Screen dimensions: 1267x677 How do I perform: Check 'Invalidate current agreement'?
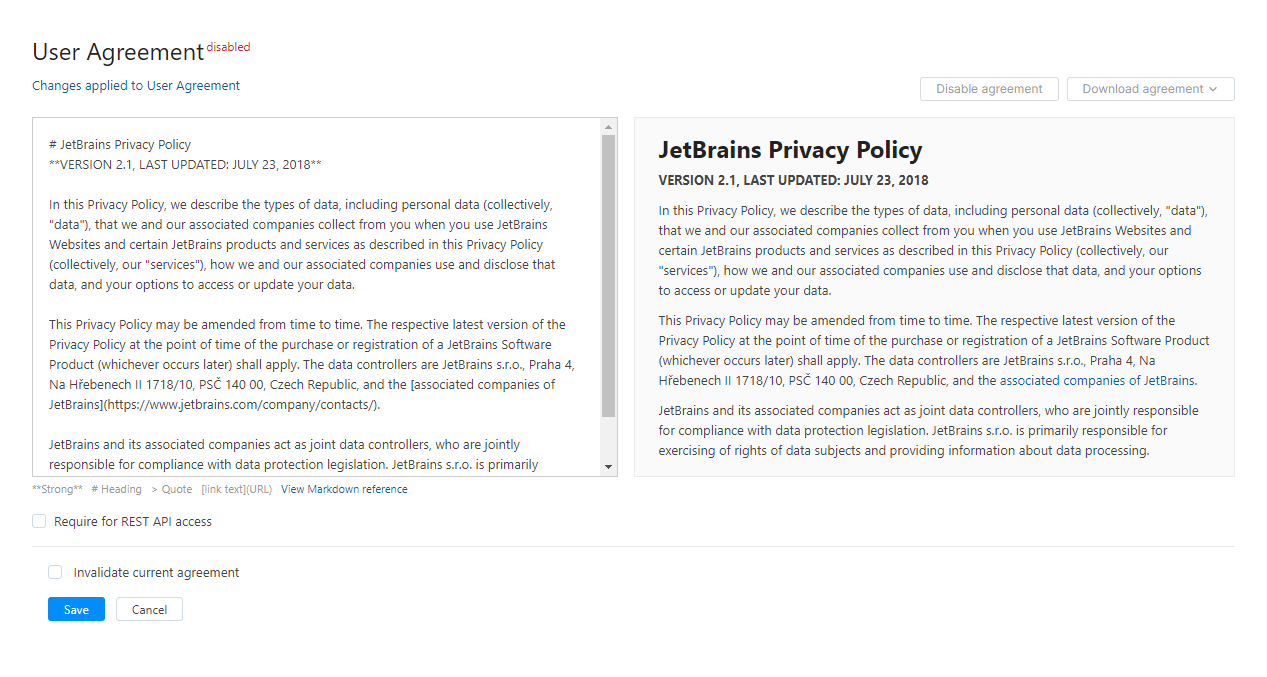click(55, 572)
